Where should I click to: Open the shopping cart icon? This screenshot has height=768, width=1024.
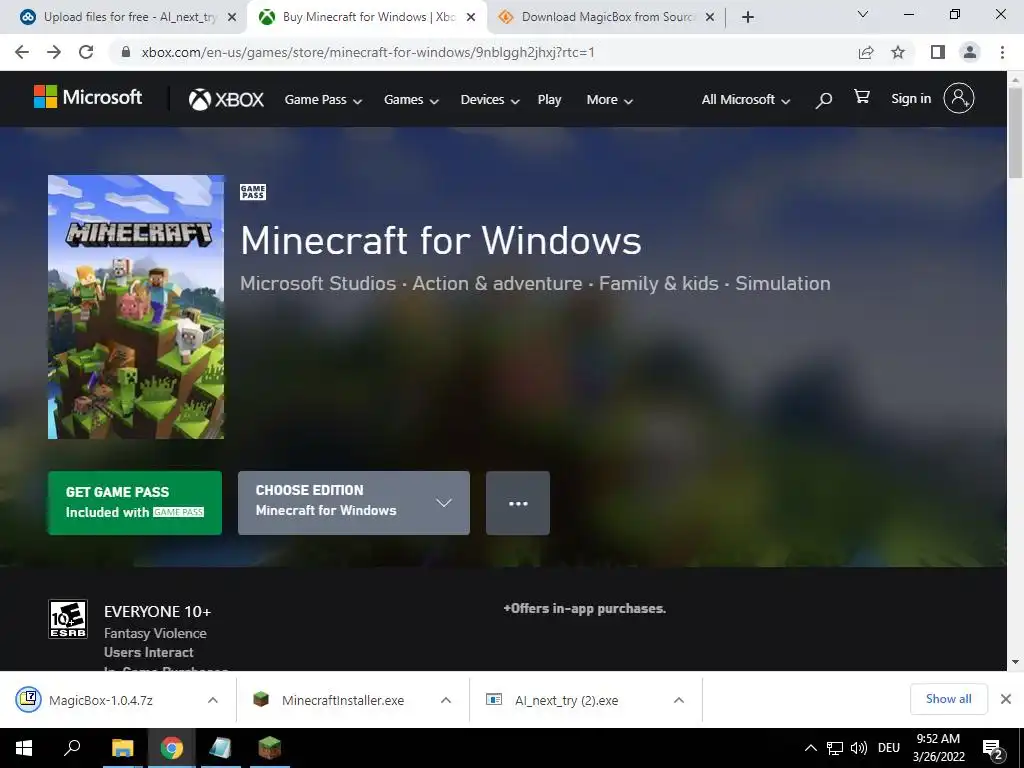point(862,97)
